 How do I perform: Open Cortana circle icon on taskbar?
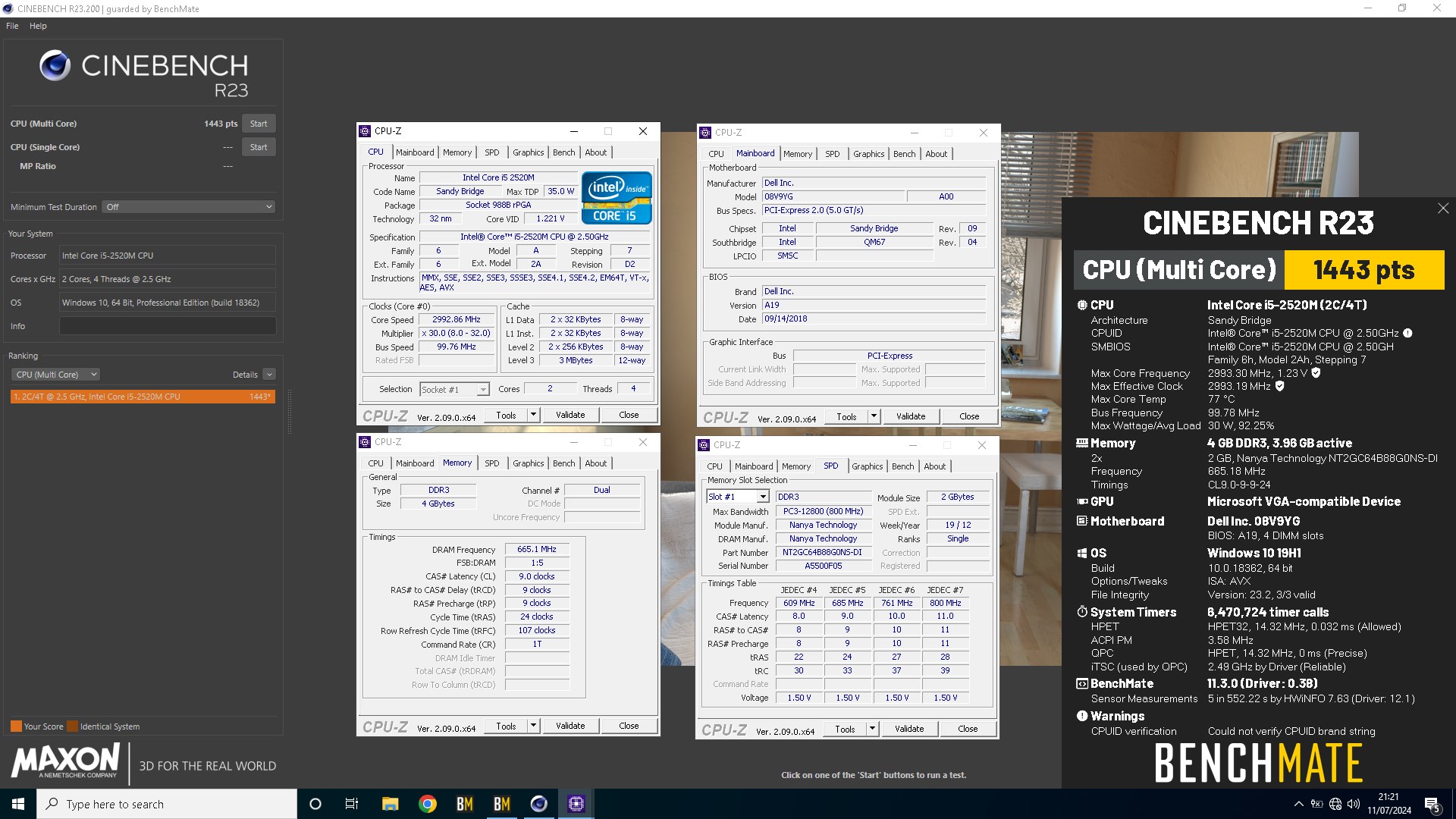click(315, 804)
